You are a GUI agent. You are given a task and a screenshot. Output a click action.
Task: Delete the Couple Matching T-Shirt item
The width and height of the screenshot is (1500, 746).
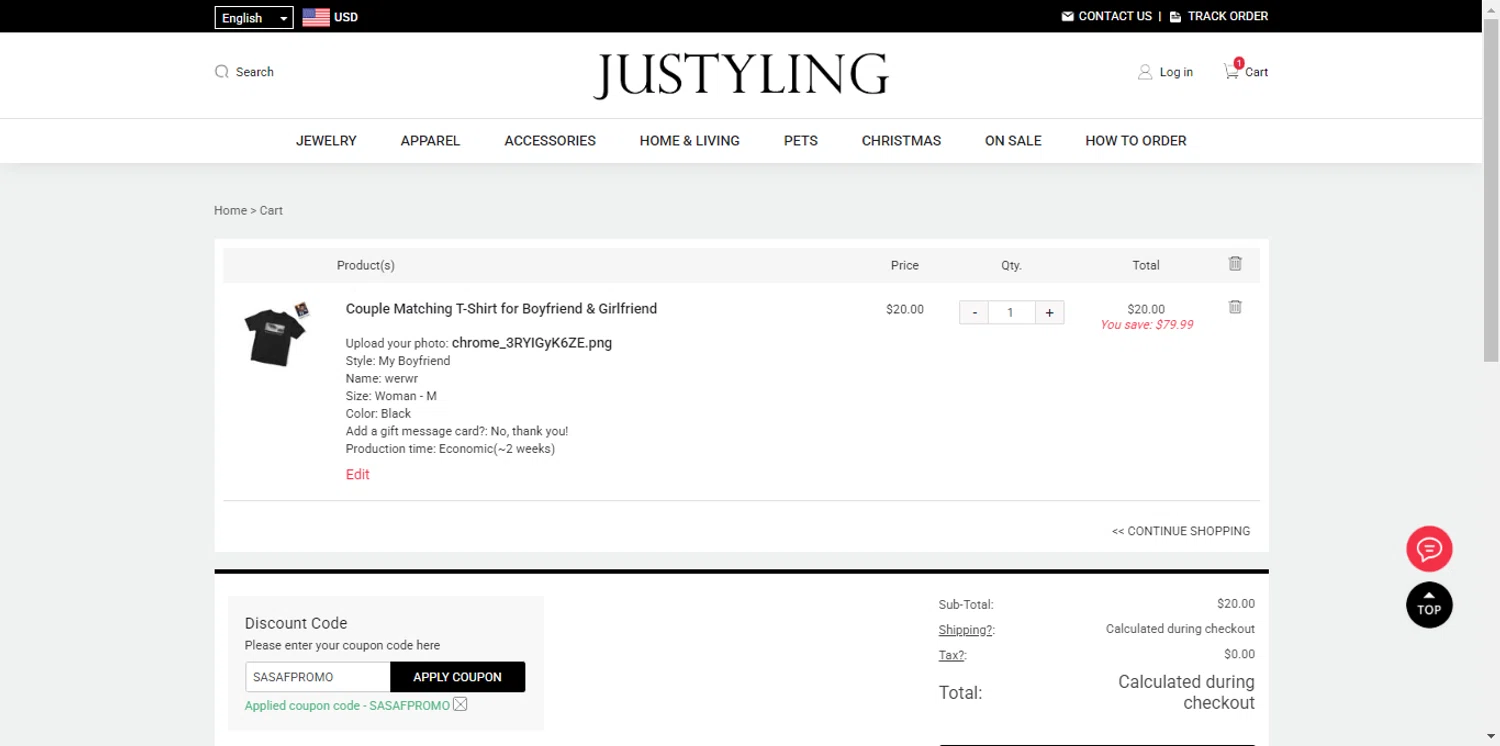tap(1235, 307)
